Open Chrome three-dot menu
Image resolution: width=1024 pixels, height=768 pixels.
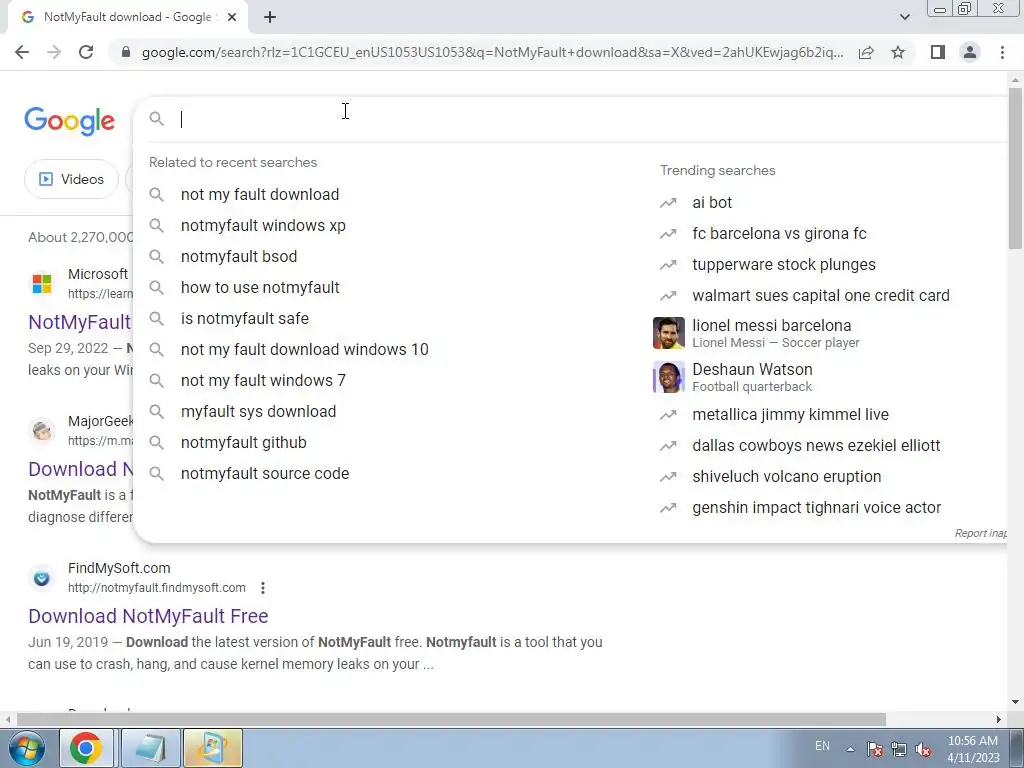1002,52
